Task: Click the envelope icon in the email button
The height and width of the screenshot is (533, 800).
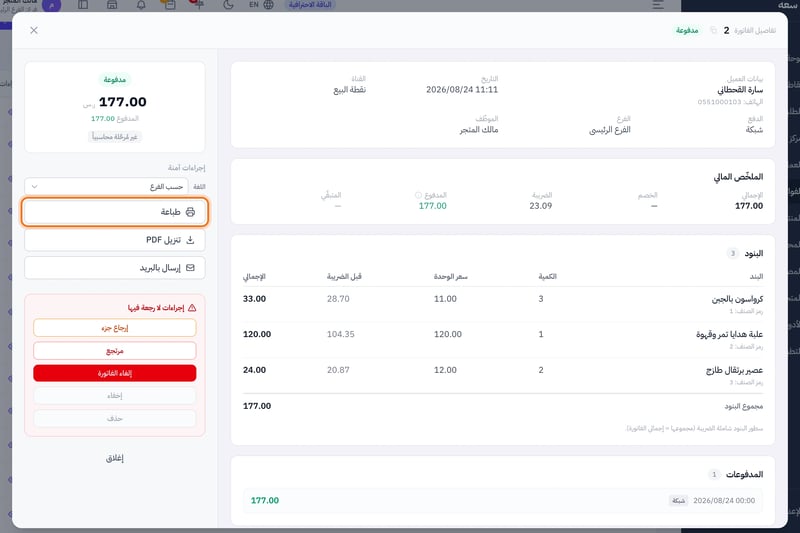Action: point(190,268)
